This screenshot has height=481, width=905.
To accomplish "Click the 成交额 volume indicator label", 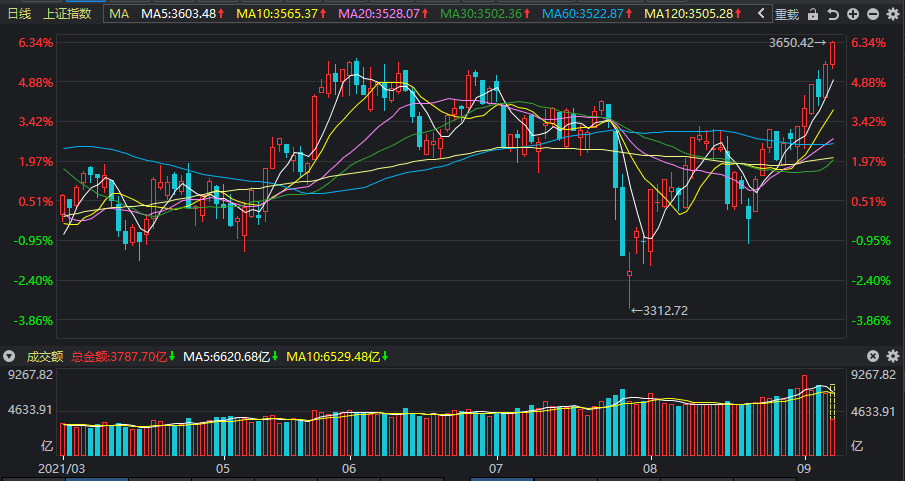I will pyautogui.click(x=44, y=356).
